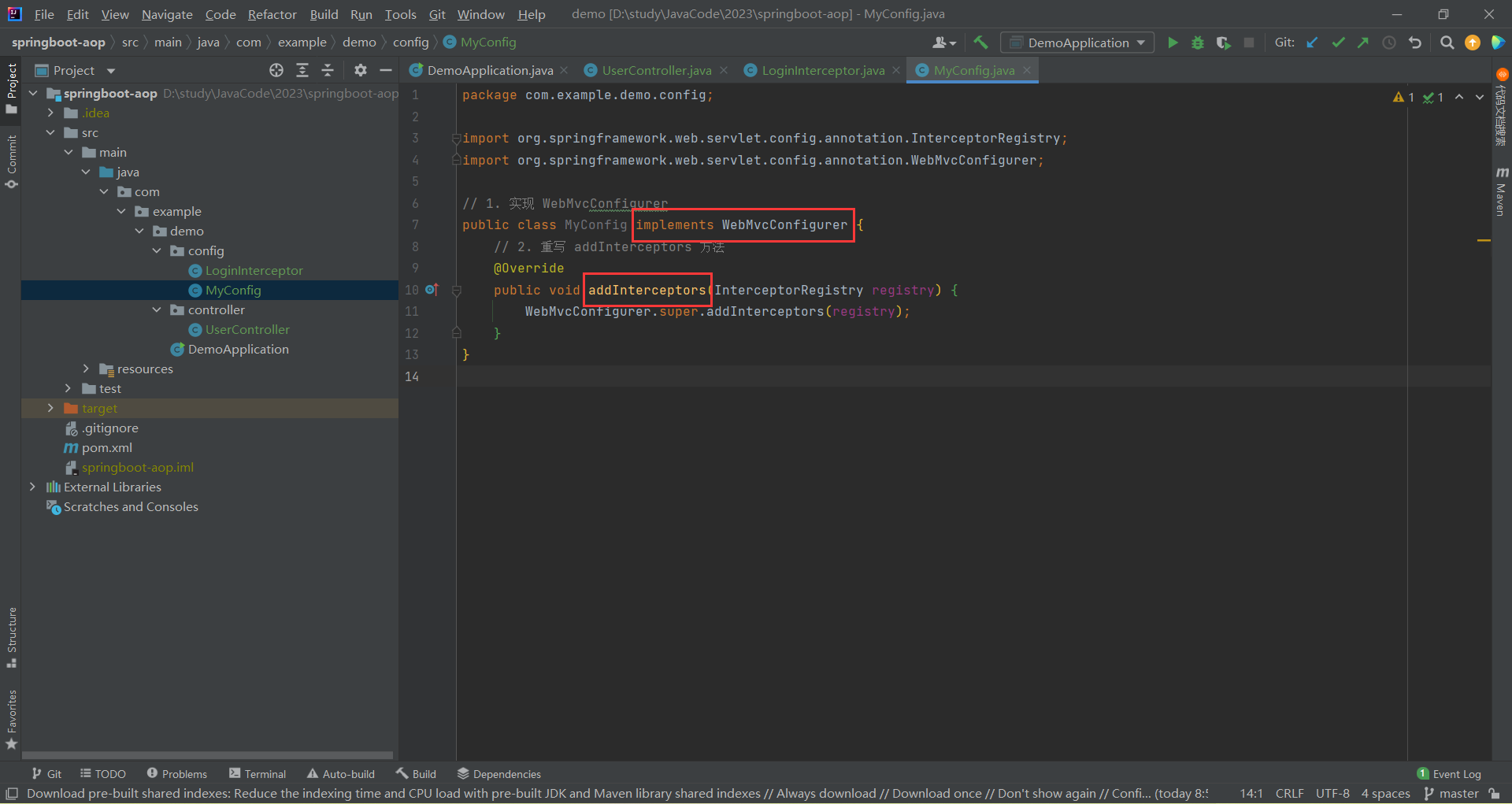Select pom.xml file in tree

(106, 447)
